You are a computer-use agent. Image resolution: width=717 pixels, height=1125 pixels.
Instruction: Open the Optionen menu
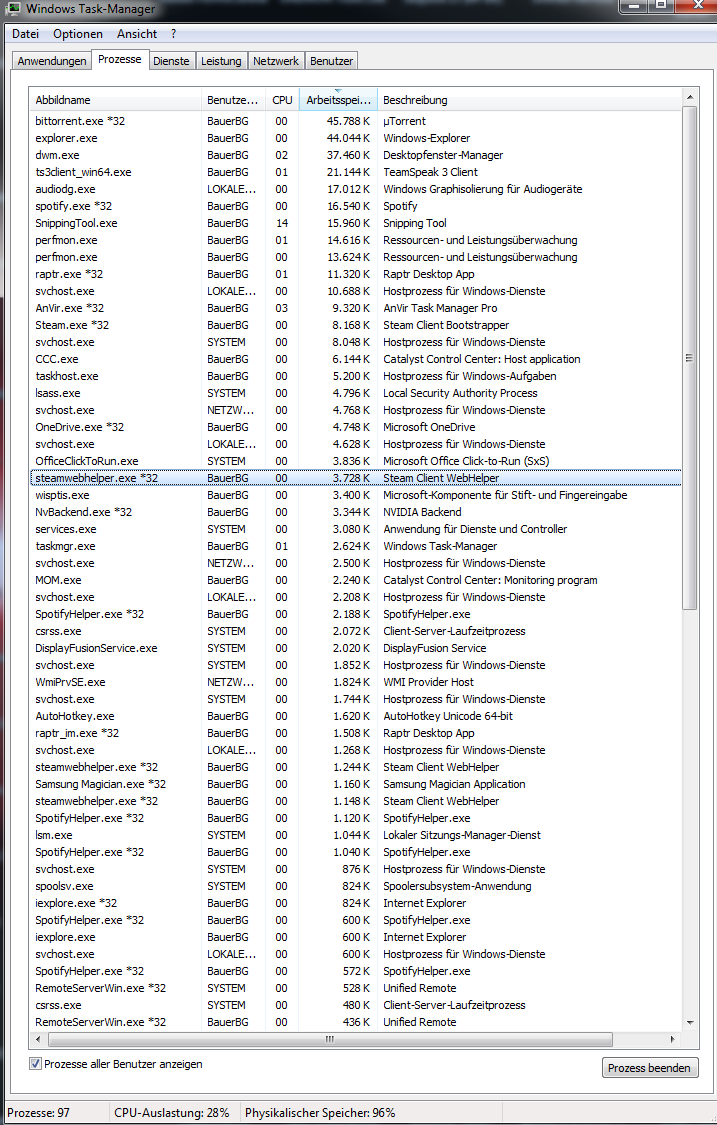click(78, 34)
